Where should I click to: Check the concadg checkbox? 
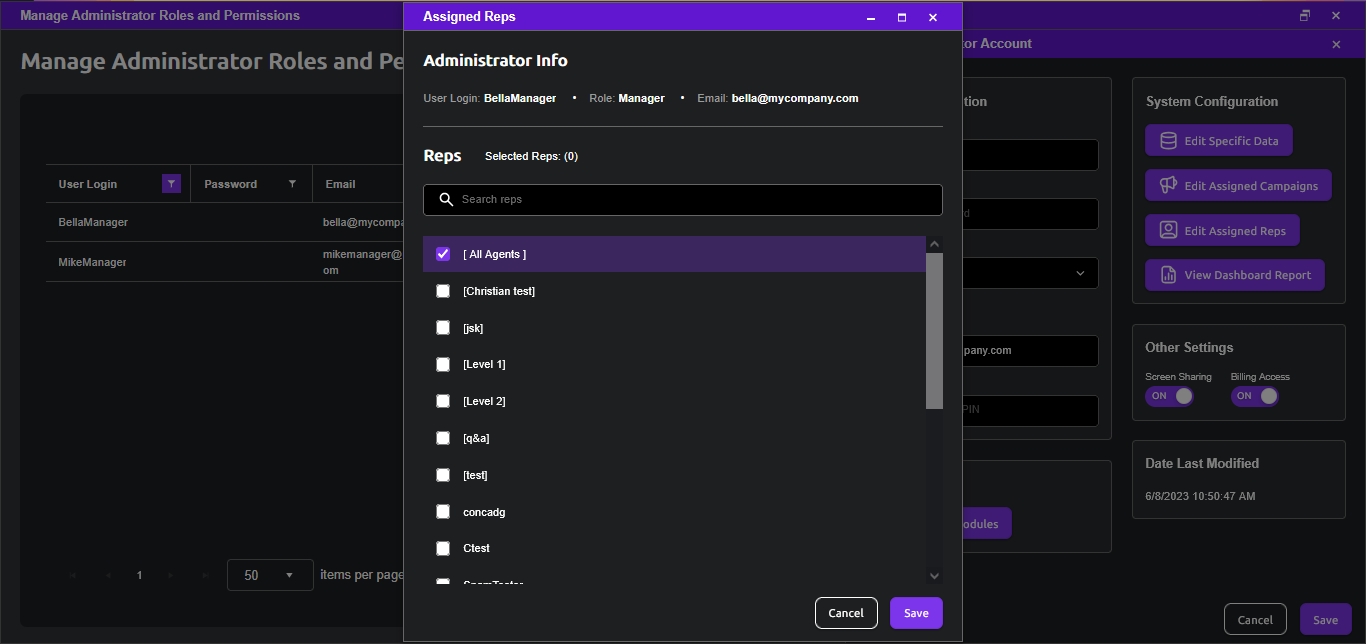(x=443, y=512)
